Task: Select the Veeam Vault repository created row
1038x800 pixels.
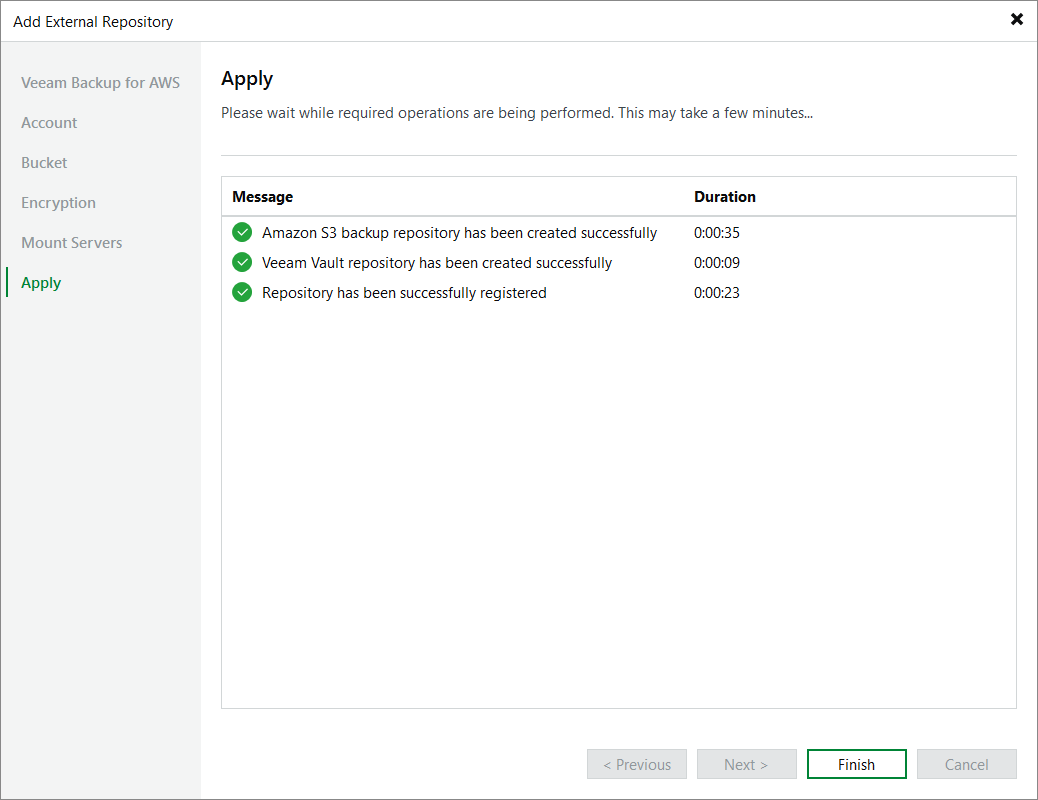Action: 619,262
